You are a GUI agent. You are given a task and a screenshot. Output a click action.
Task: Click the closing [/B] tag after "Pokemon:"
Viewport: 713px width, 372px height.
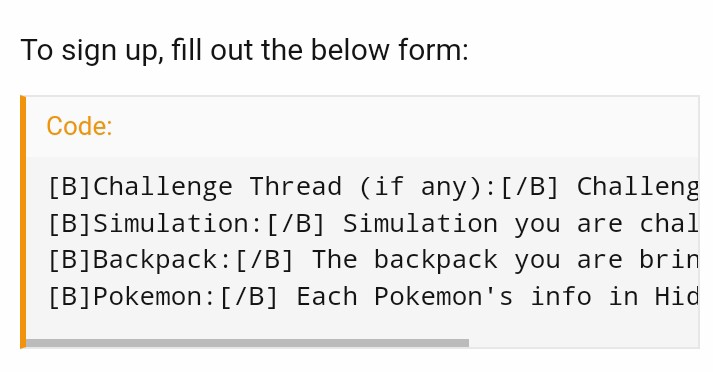pyautogui.click(x=249, y=297)
